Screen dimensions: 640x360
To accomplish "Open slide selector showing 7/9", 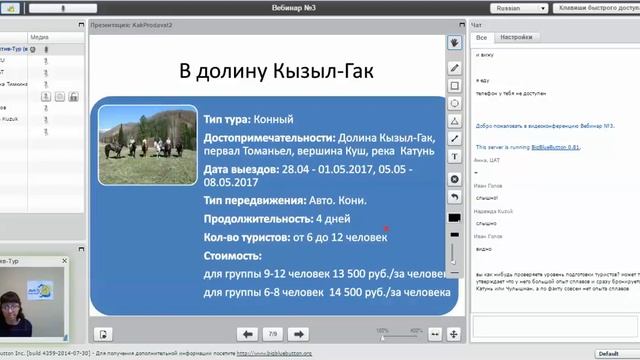I will coord(273,334).
